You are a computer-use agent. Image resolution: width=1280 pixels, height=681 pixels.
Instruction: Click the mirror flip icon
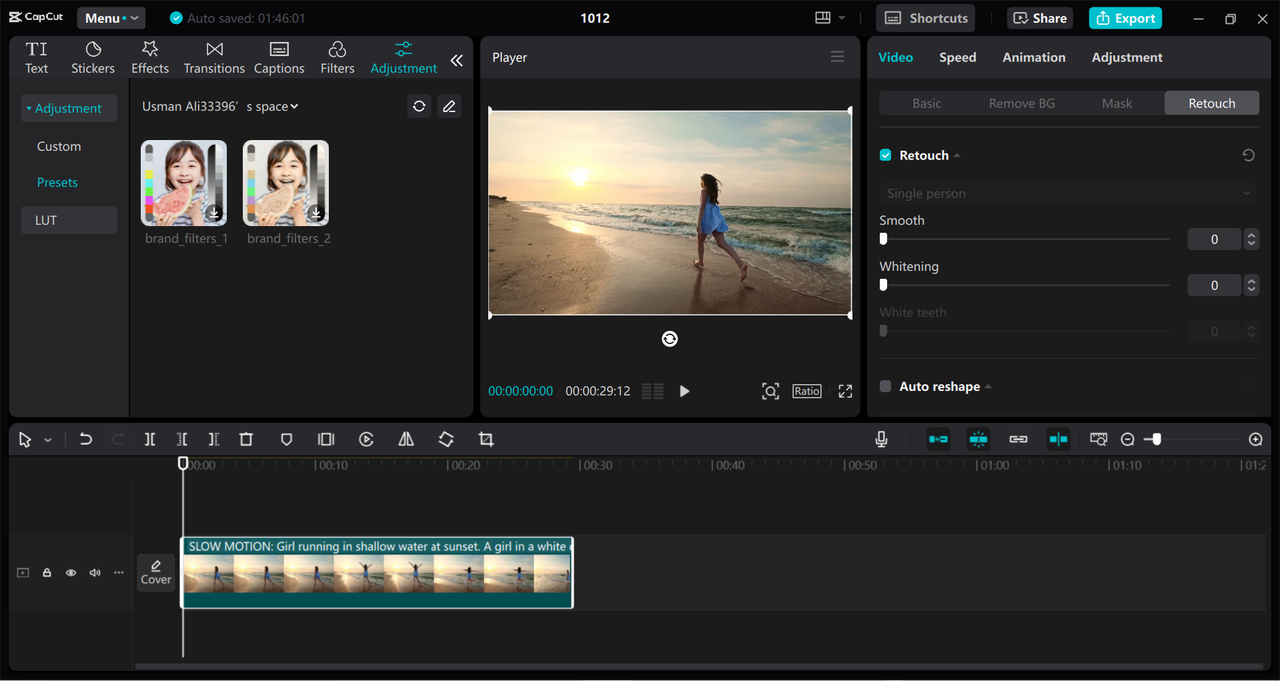(406, 439)
